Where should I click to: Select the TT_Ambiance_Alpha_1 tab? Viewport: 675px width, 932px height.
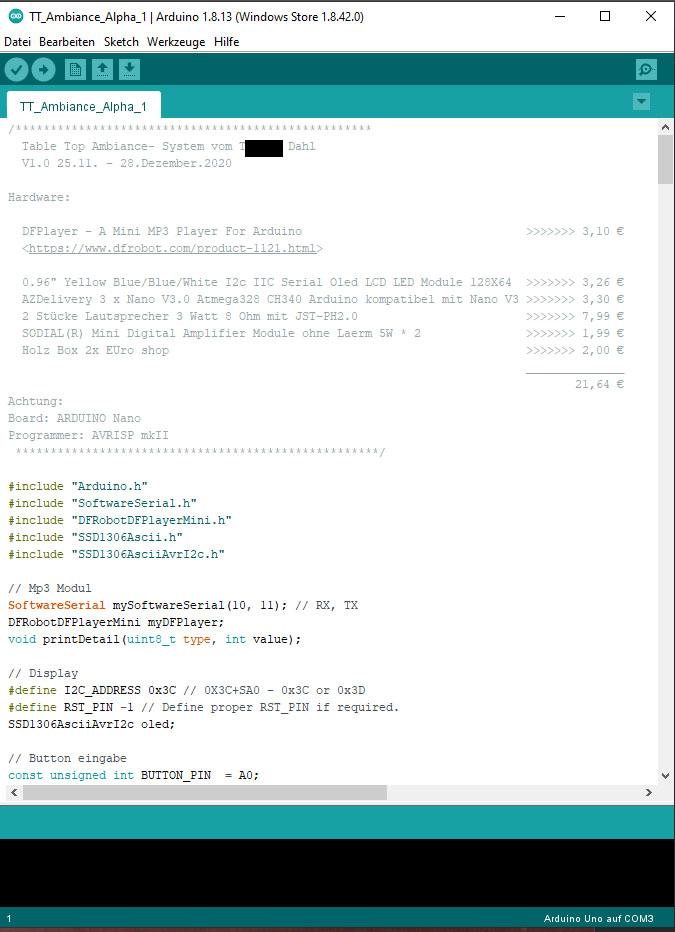83,106
